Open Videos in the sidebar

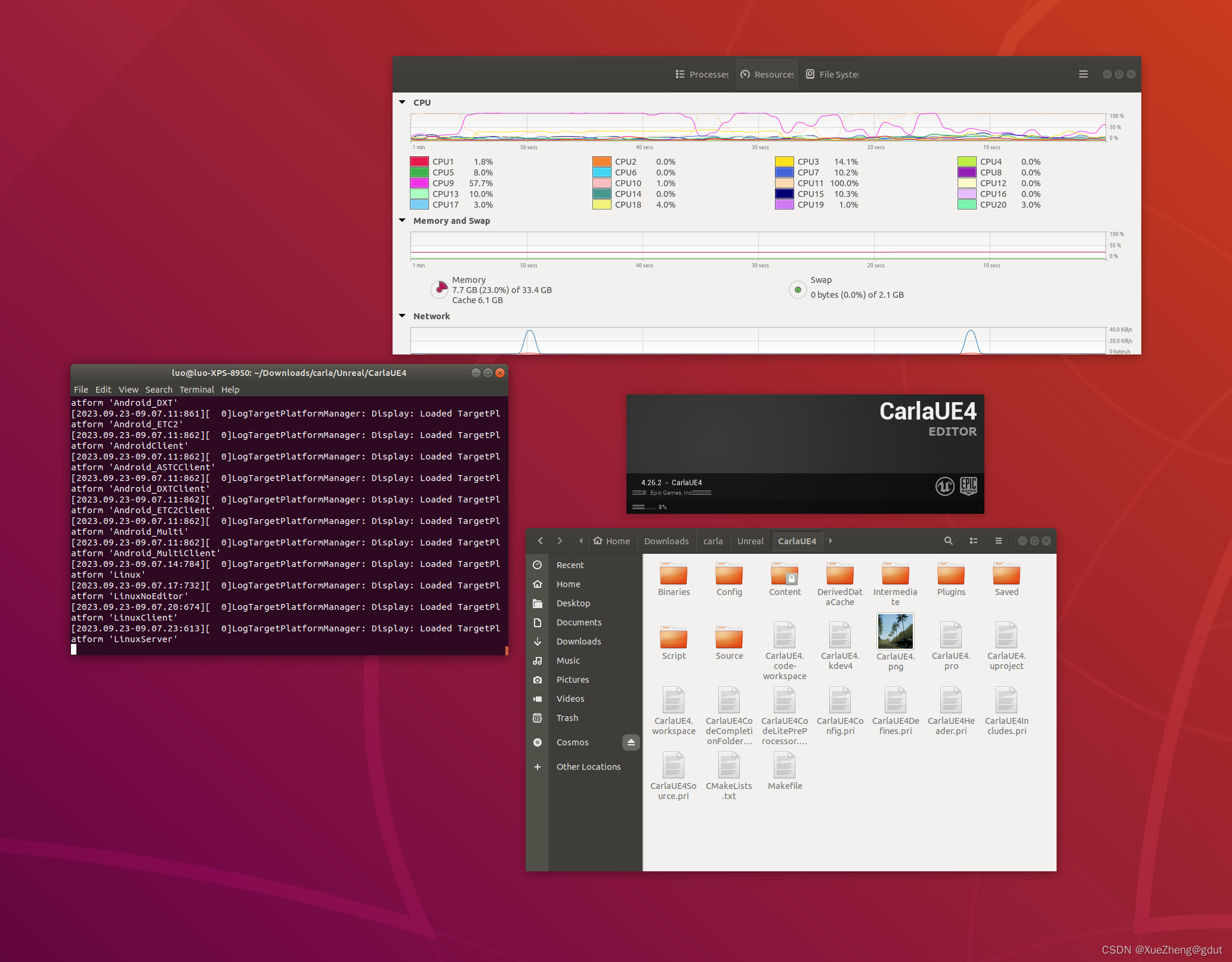(x=585, y=698)
